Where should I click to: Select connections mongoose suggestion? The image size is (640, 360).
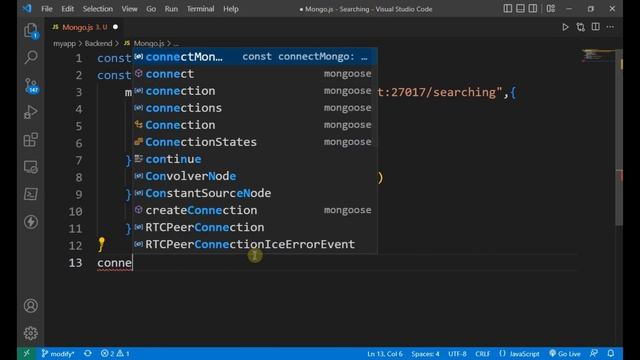click(255, 108)
